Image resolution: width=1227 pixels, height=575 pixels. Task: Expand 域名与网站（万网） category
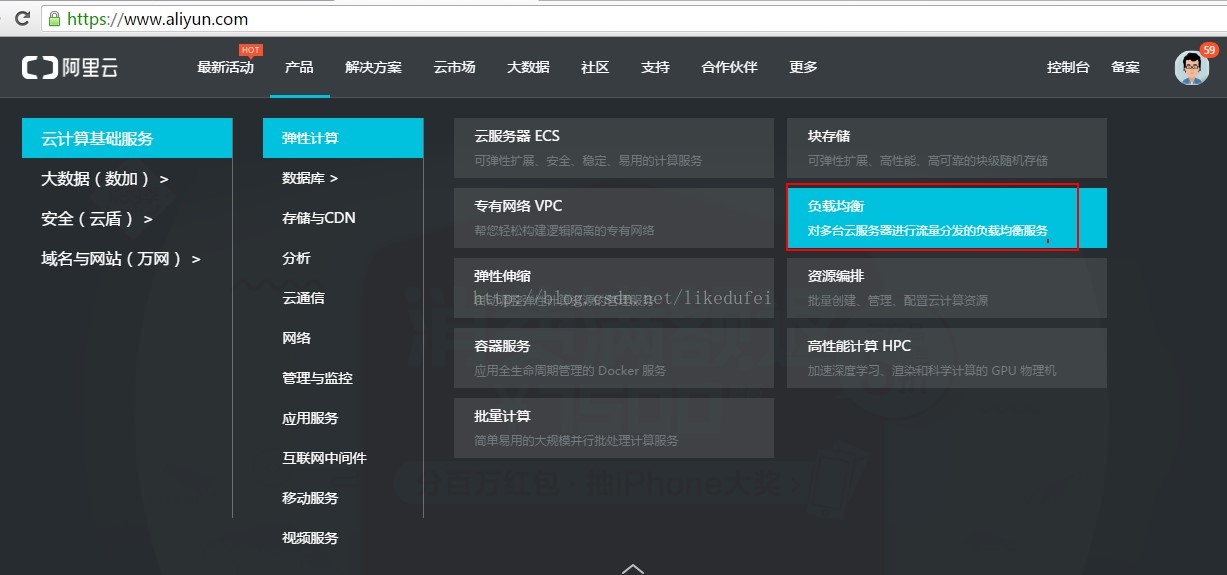tap(120, 259)
